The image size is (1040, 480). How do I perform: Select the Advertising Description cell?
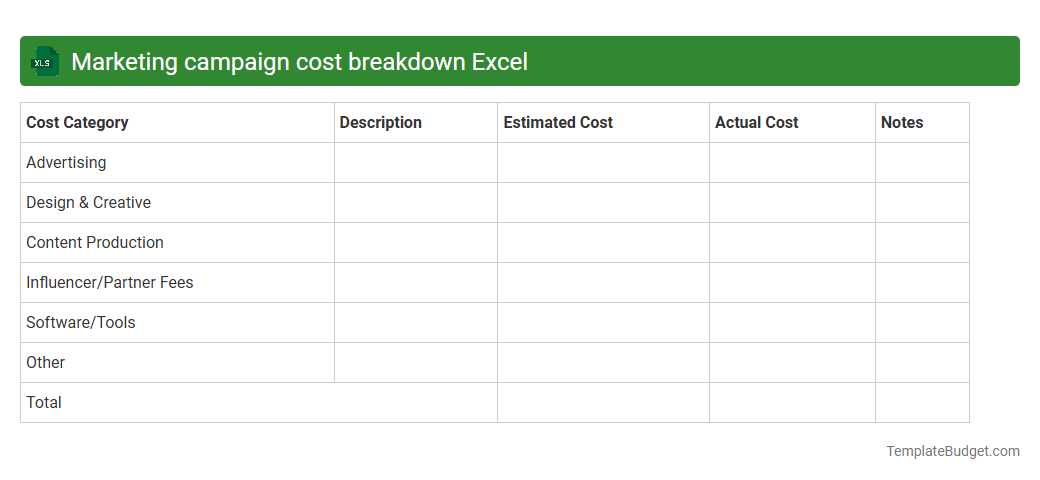(416, 162)
